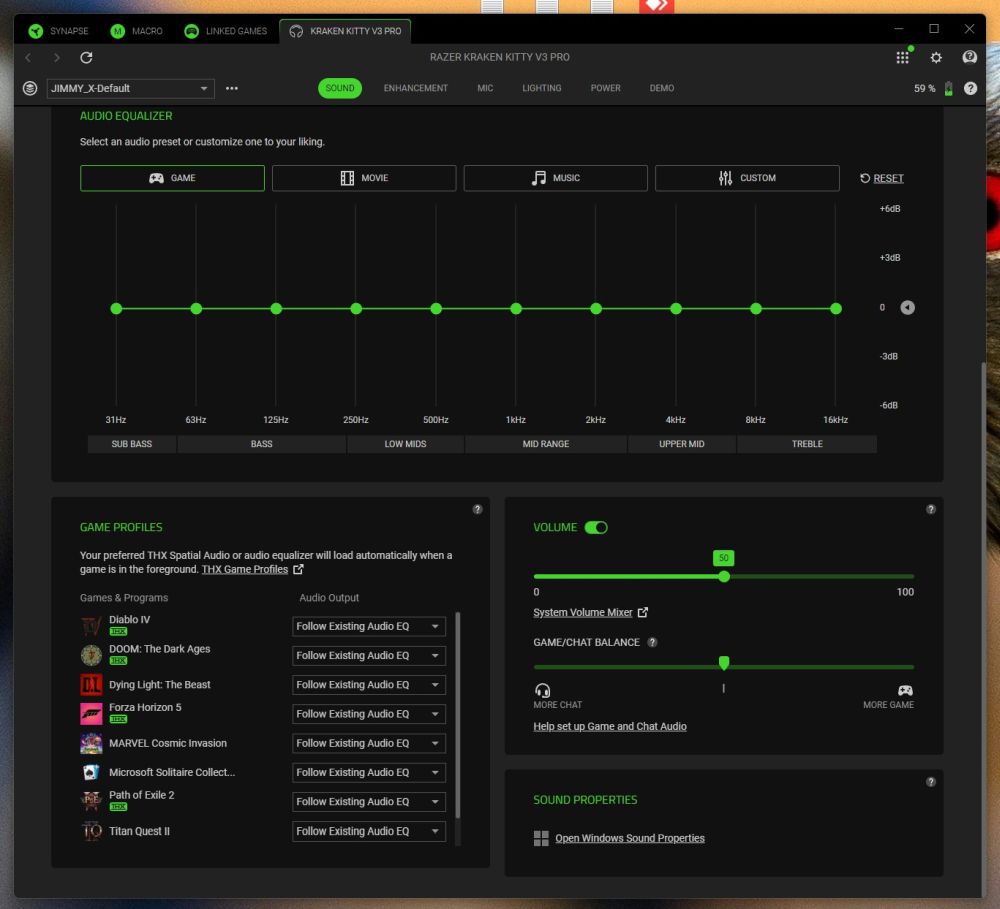Viewport: 1000px width, 909px height.
Task: Click the help icon in Game Profiles panel
Action: 477,509
